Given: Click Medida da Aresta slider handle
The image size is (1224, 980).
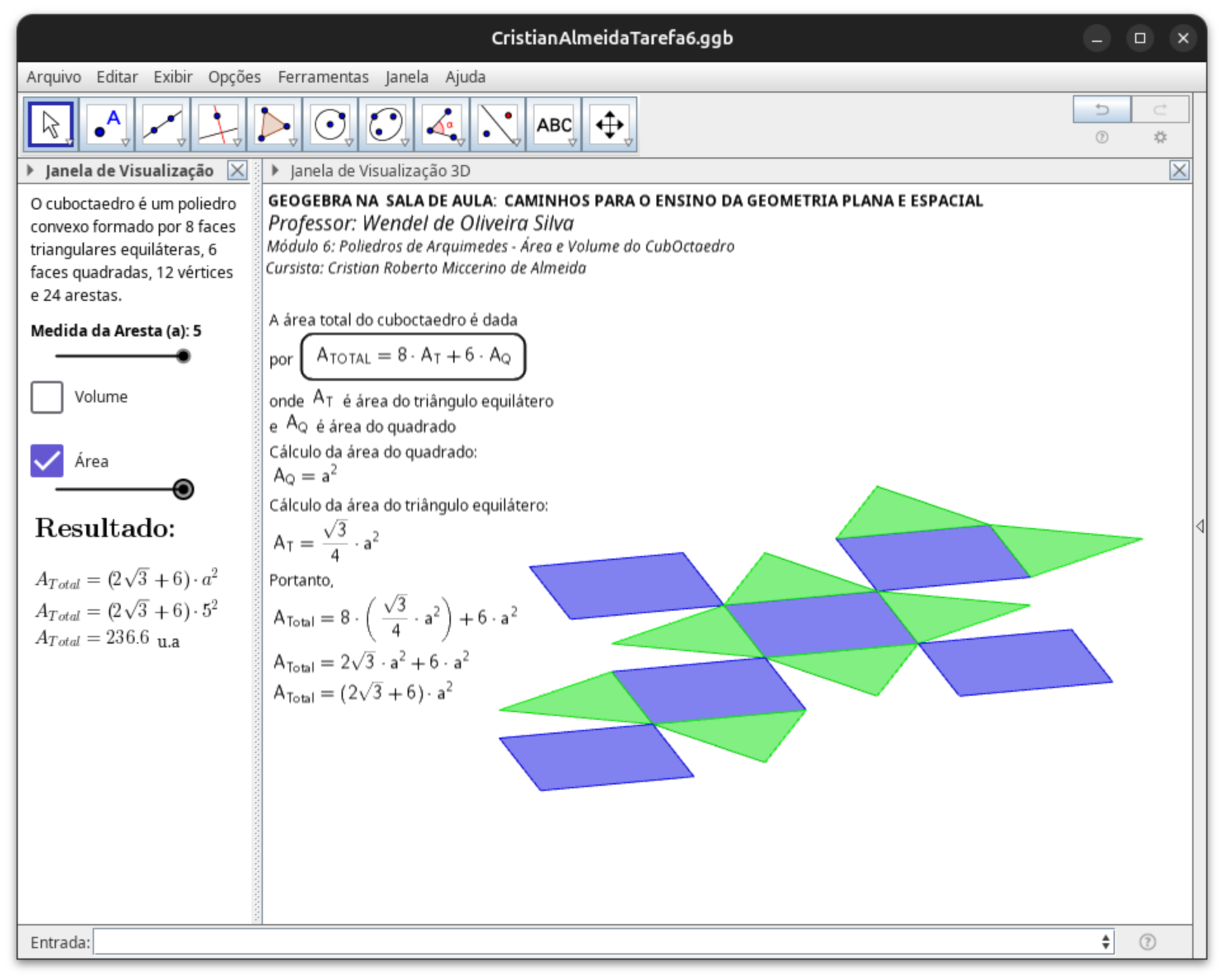Looking at the screenshot, I should (183, 356).
